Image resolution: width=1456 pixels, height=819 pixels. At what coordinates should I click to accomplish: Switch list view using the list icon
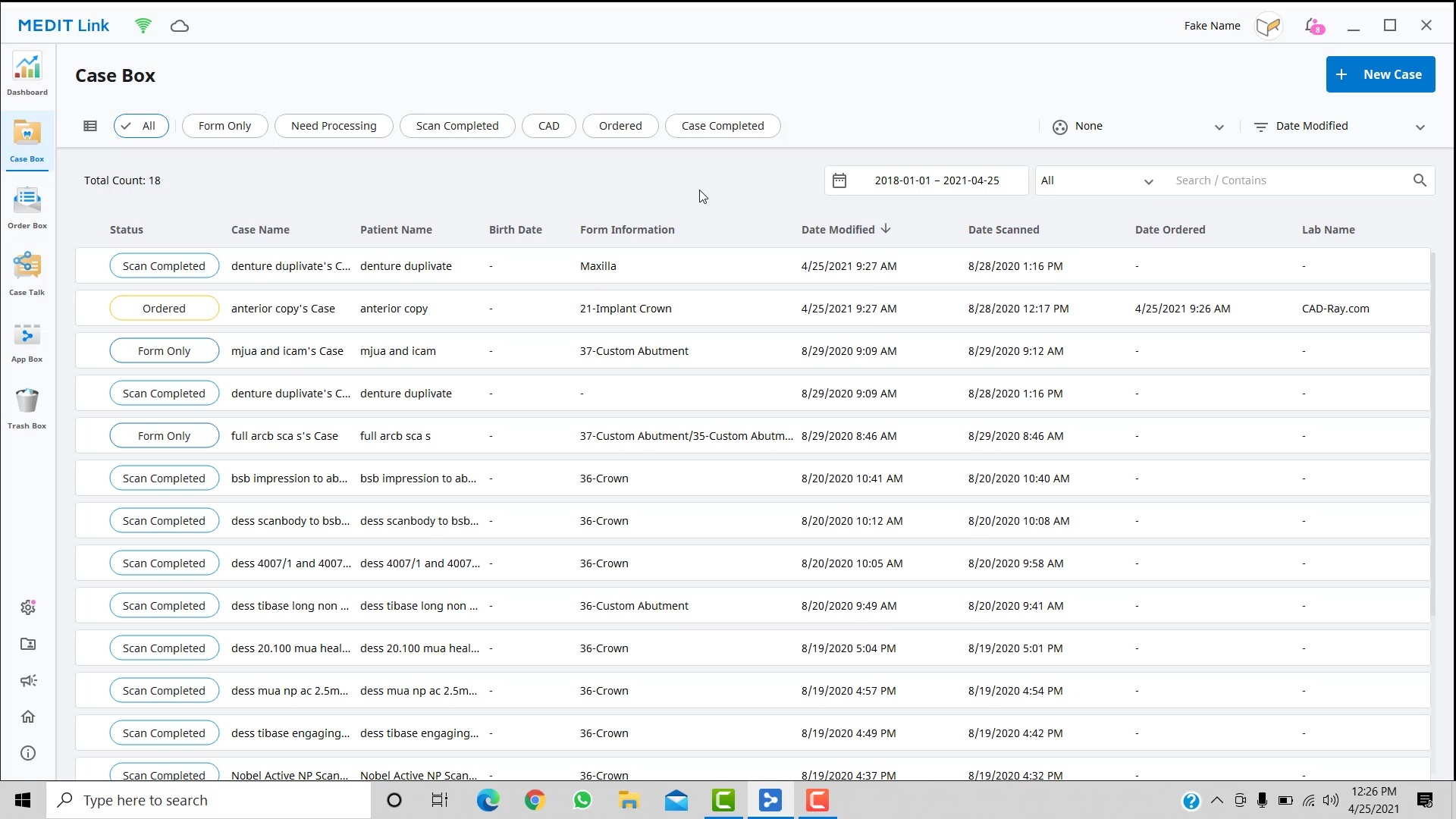(90, 126)
